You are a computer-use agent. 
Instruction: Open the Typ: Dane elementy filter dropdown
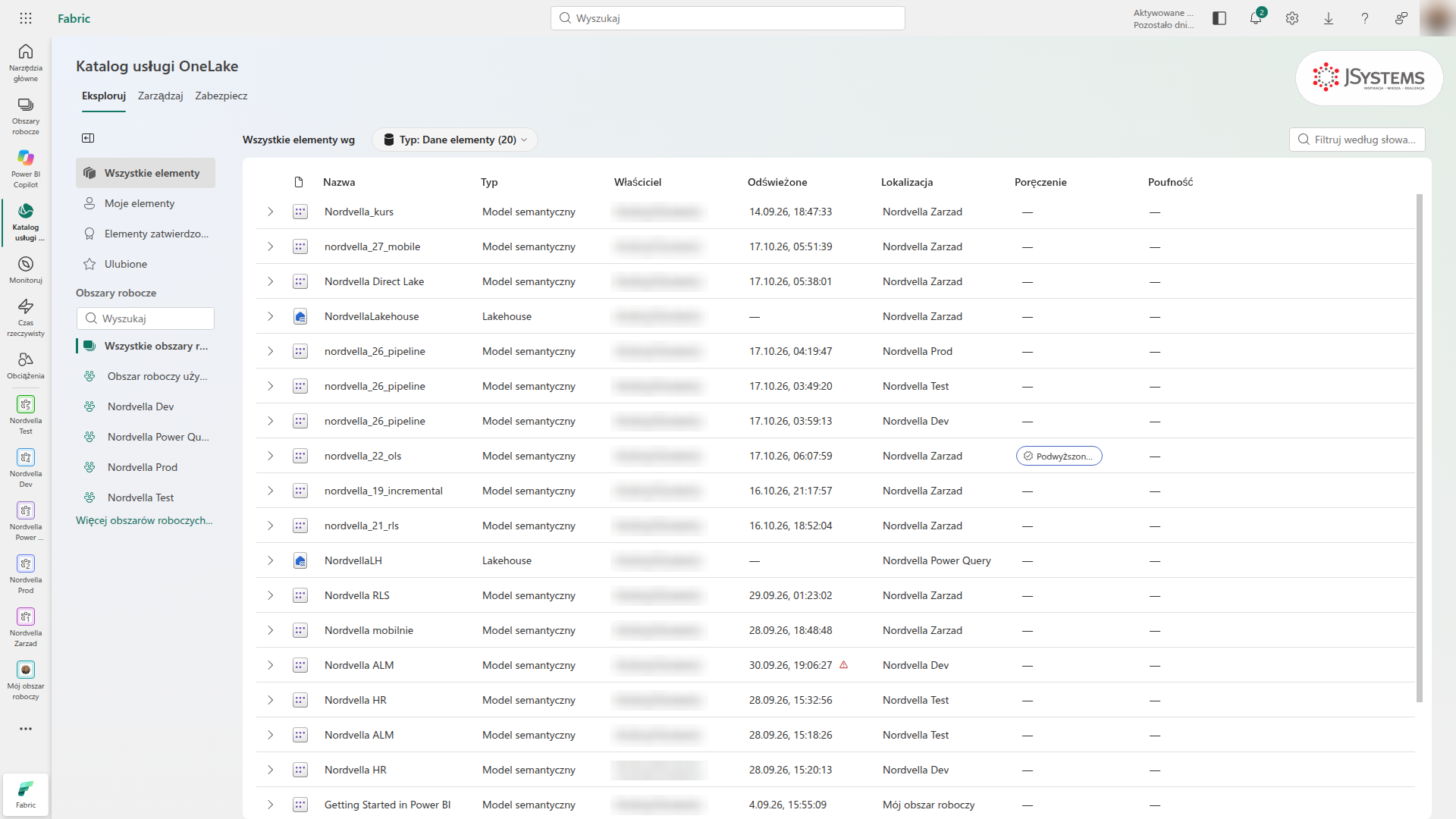455,140
